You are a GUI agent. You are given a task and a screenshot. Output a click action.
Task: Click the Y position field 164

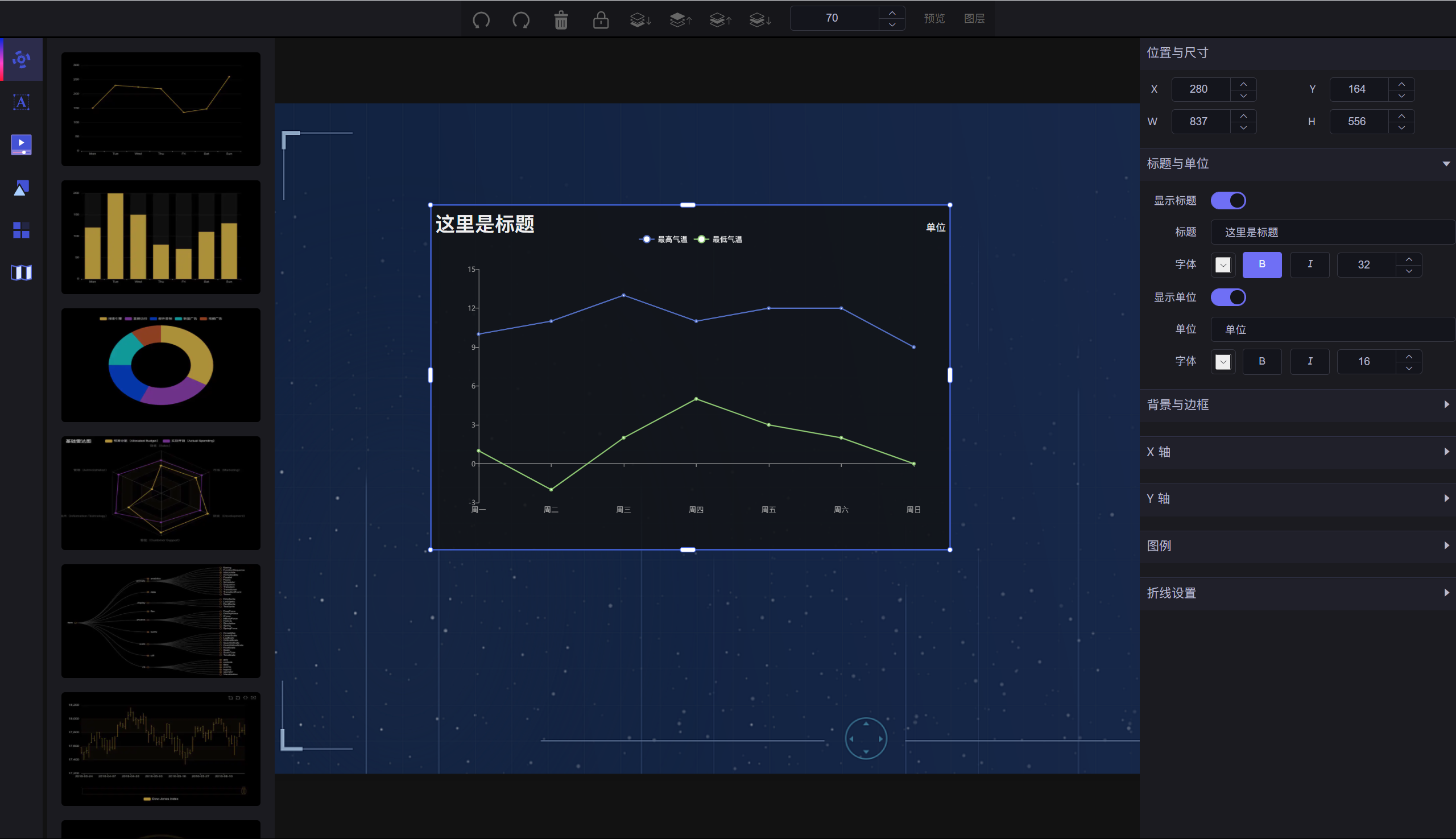point(1359,89)
